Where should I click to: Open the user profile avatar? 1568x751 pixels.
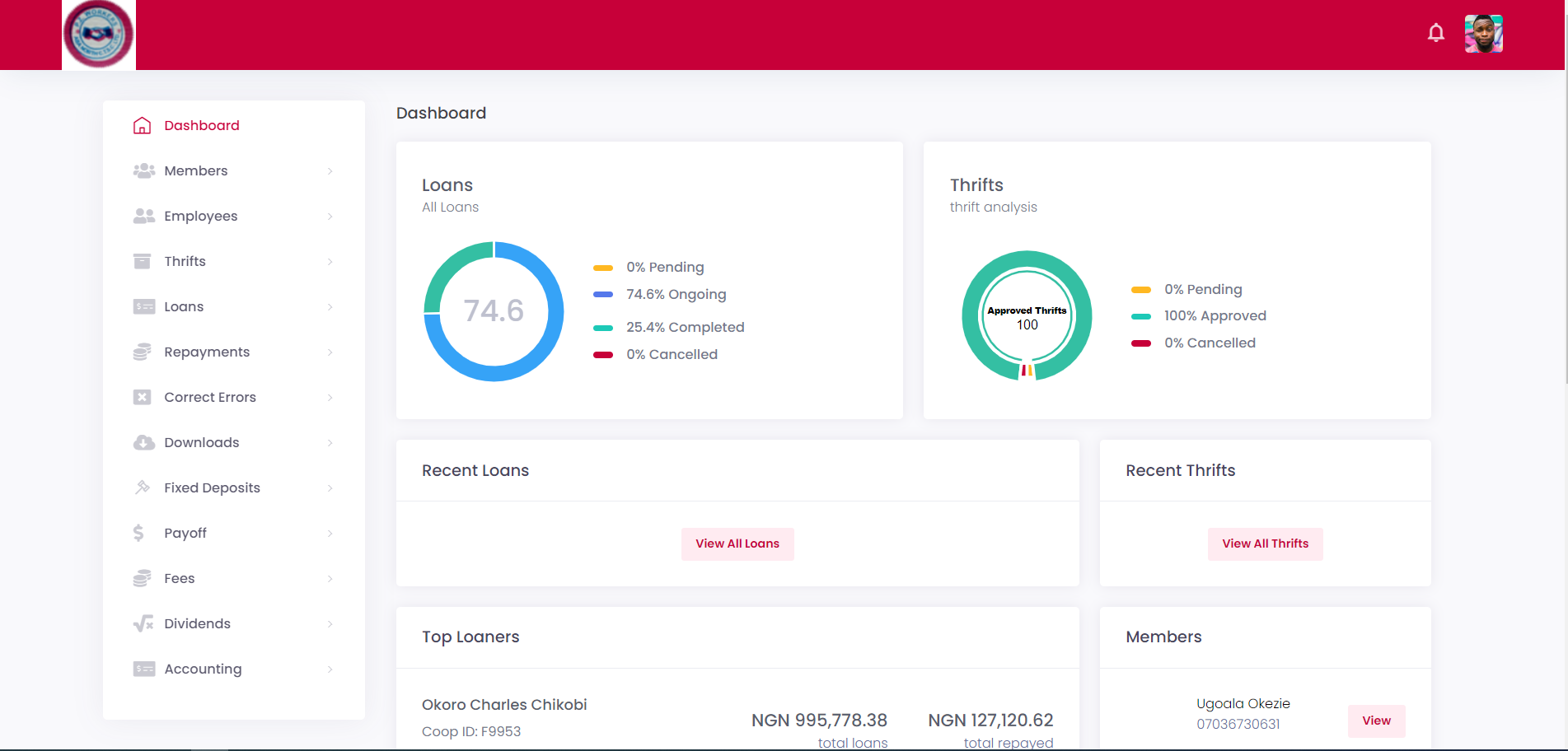coord(1483,34)
